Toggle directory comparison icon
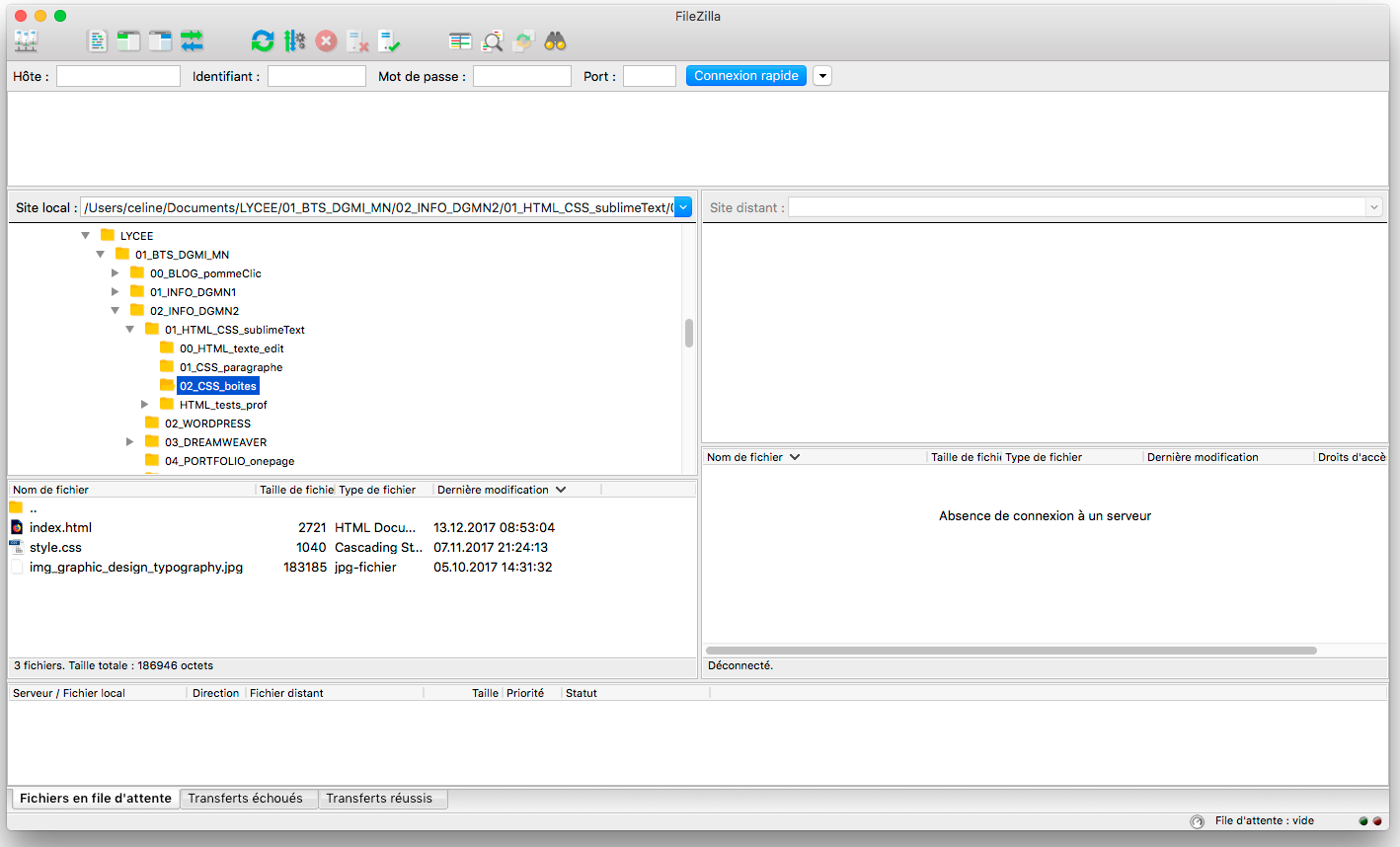The image size is (1400, 847). (x=492, y=40)
